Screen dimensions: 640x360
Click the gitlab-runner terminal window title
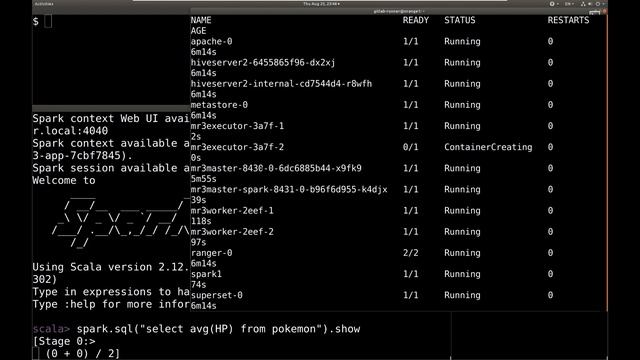398,11
